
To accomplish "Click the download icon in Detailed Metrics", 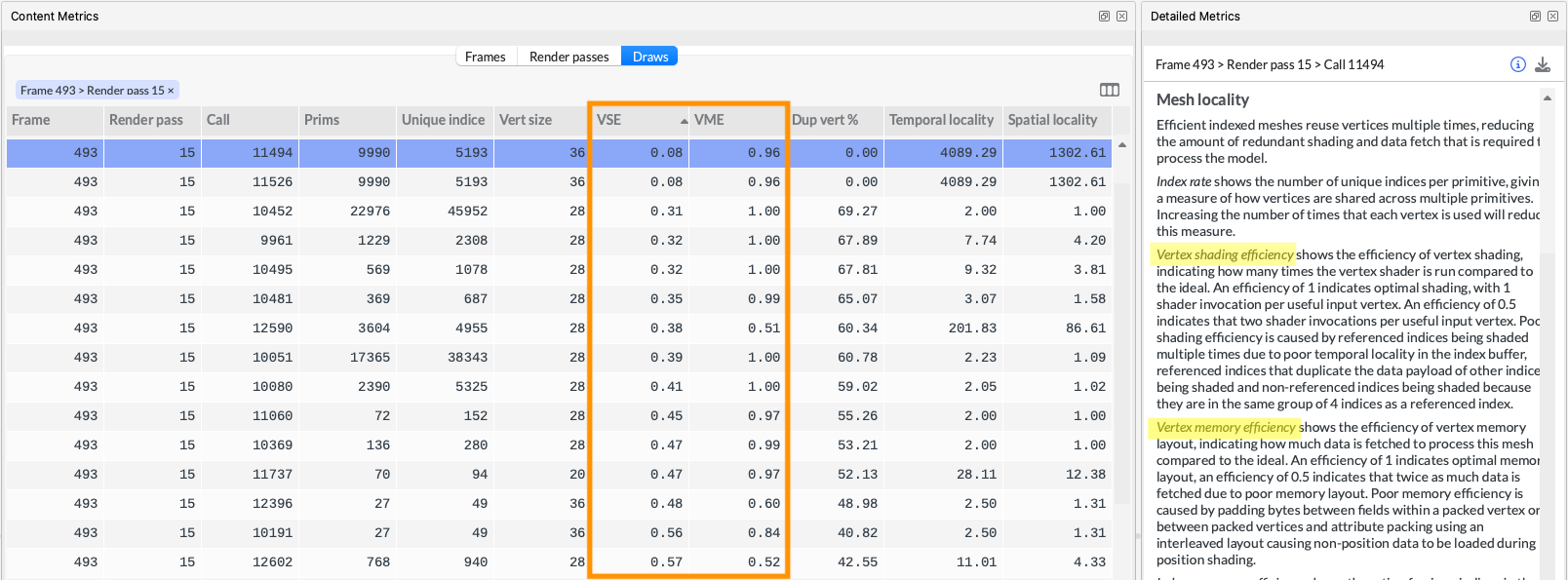I will 1543,64.
